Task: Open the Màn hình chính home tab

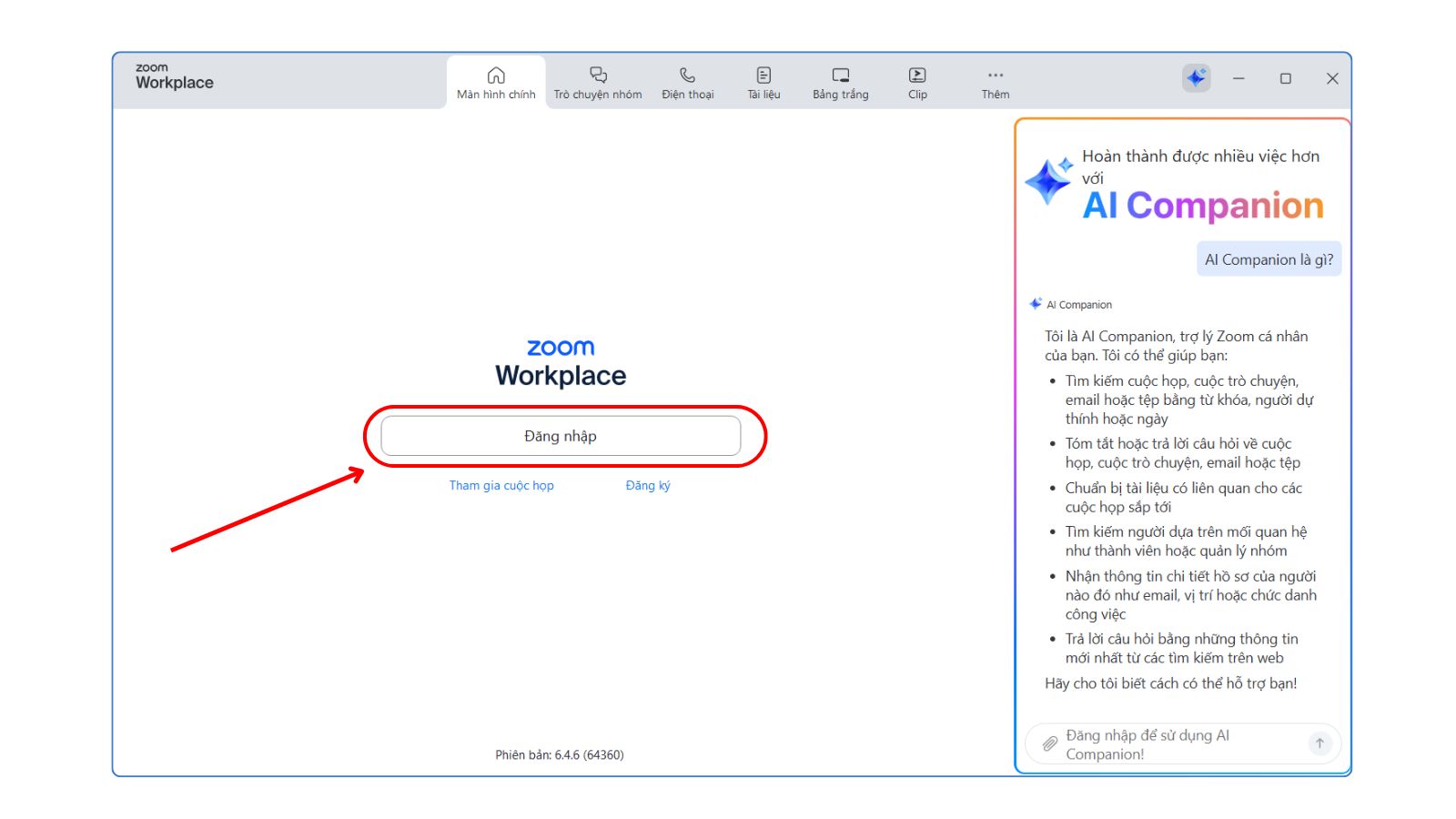Action: pyautogui.click(x=496, y=83)
